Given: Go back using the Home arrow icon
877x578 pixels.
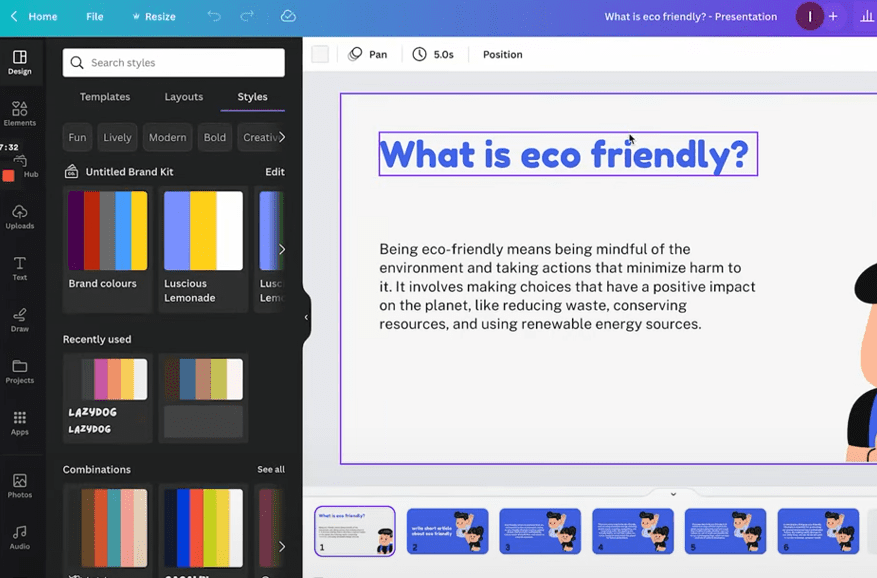Looking at the screenshot, I should pos(14,16).
